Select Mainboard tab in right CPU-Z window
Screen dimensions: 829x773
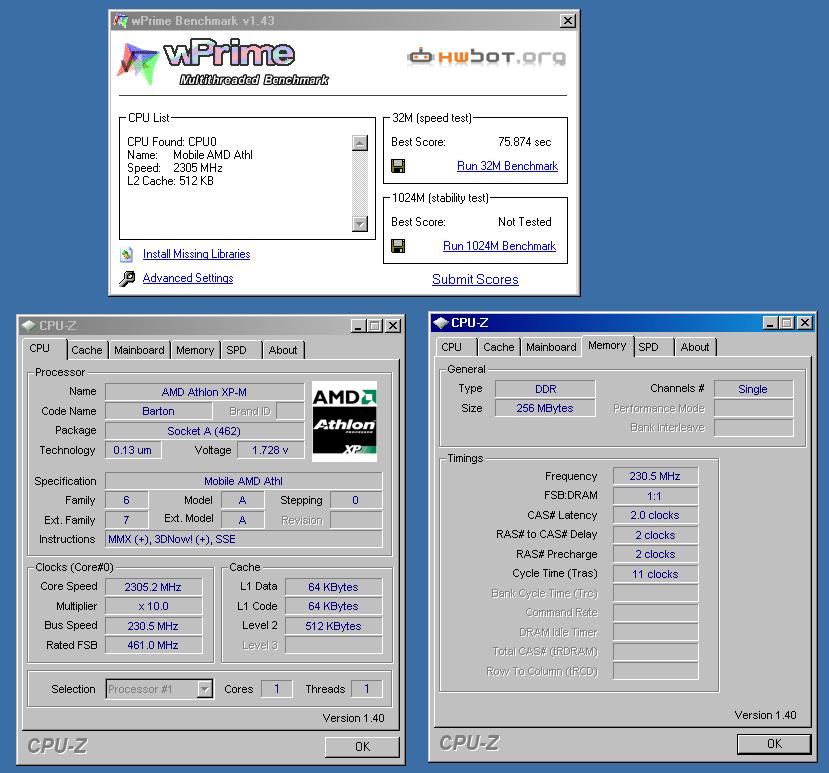coord(551,347)
